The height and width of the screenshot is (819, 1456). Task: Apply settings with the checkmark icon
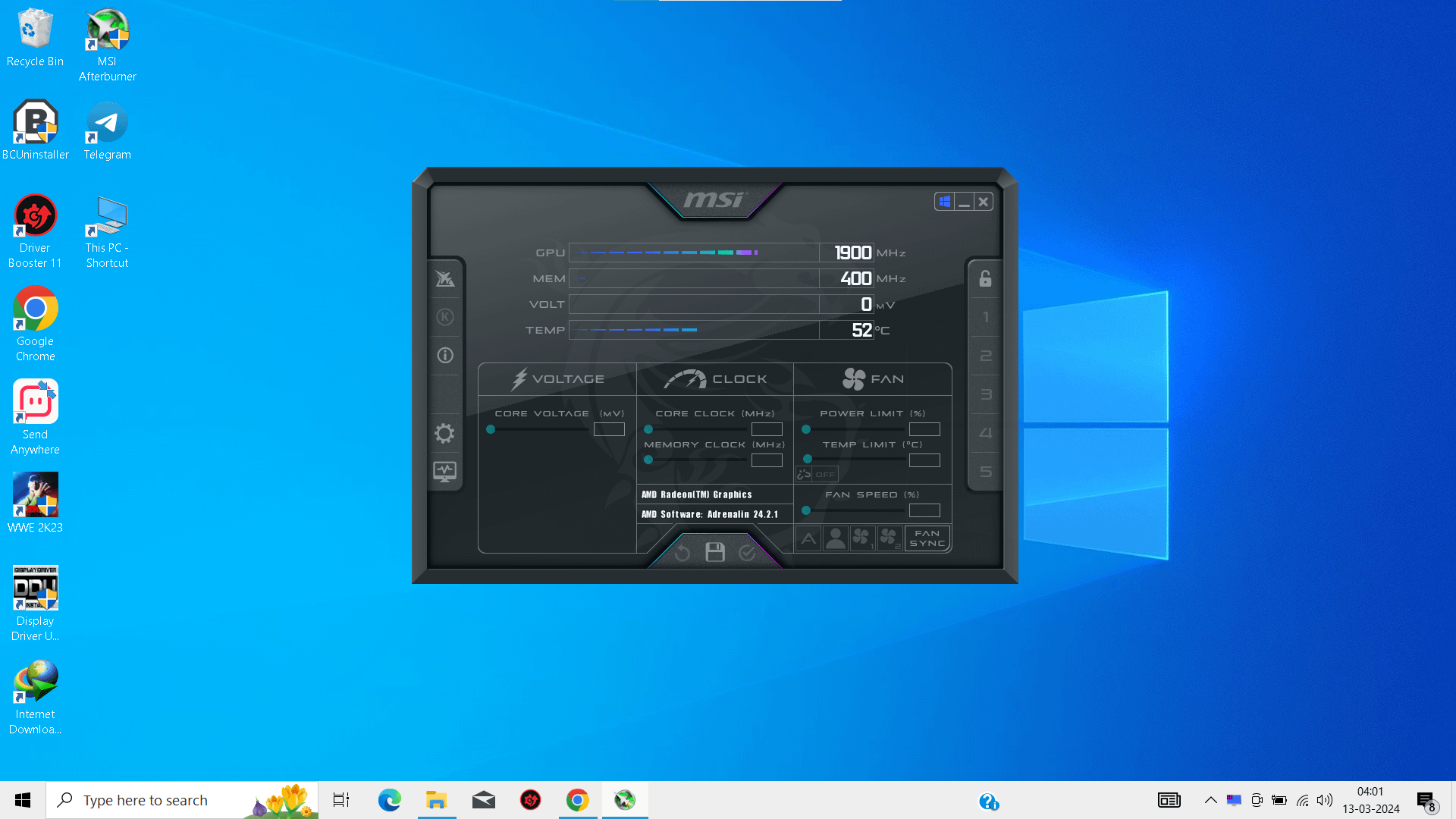click(x=748, y=553)
